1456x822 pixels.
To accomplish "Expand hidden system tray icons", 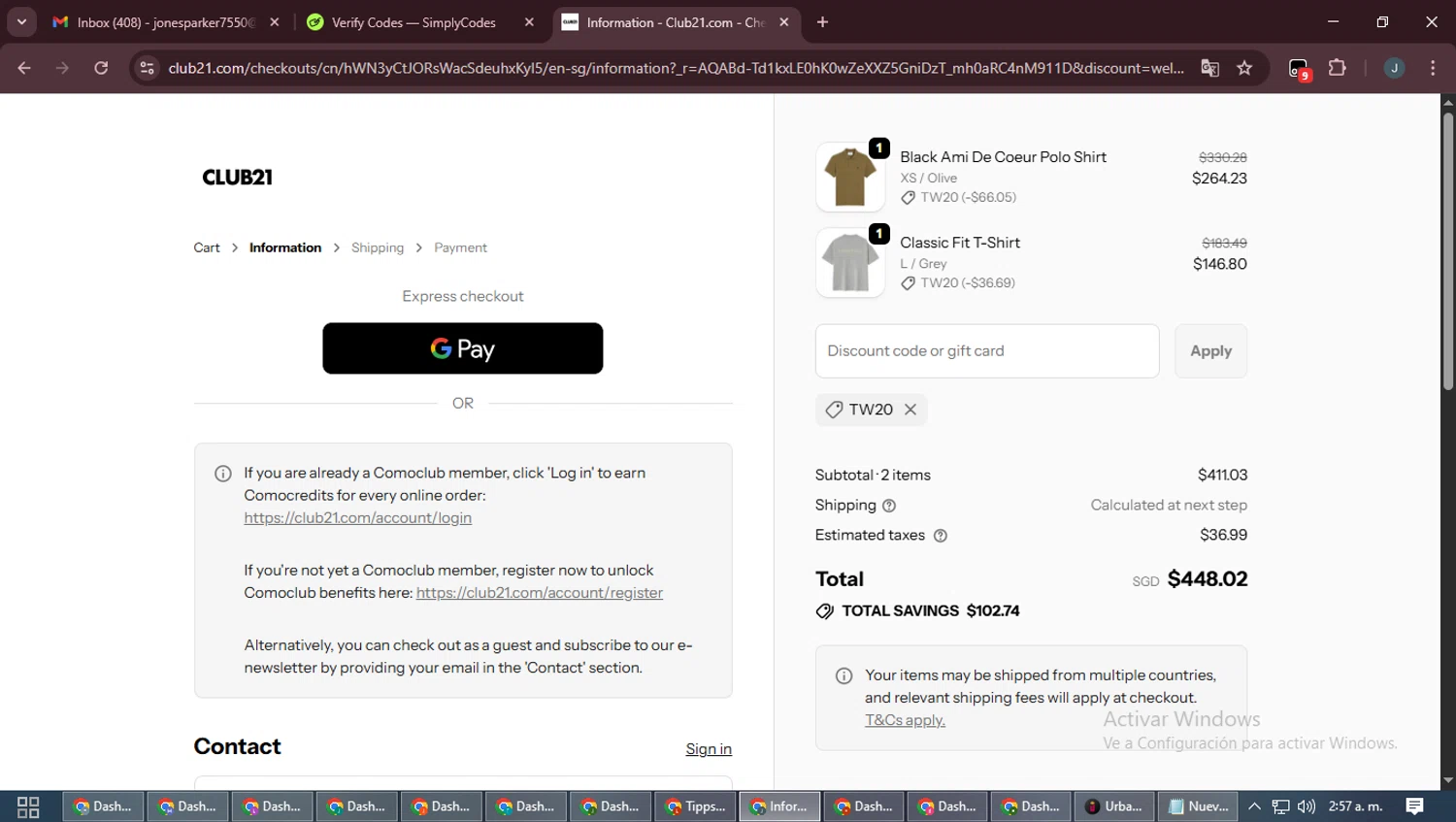I will (x=1254, y=806).
